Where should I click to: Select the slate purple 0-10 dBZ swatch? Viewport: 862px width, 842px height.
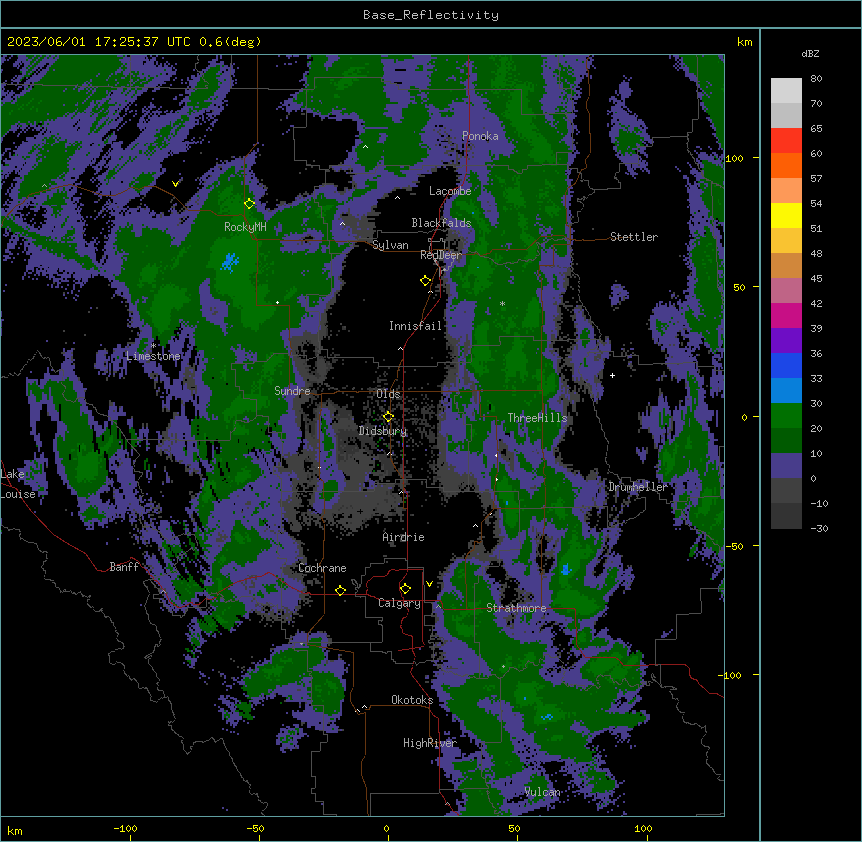[x=786, y=466]
